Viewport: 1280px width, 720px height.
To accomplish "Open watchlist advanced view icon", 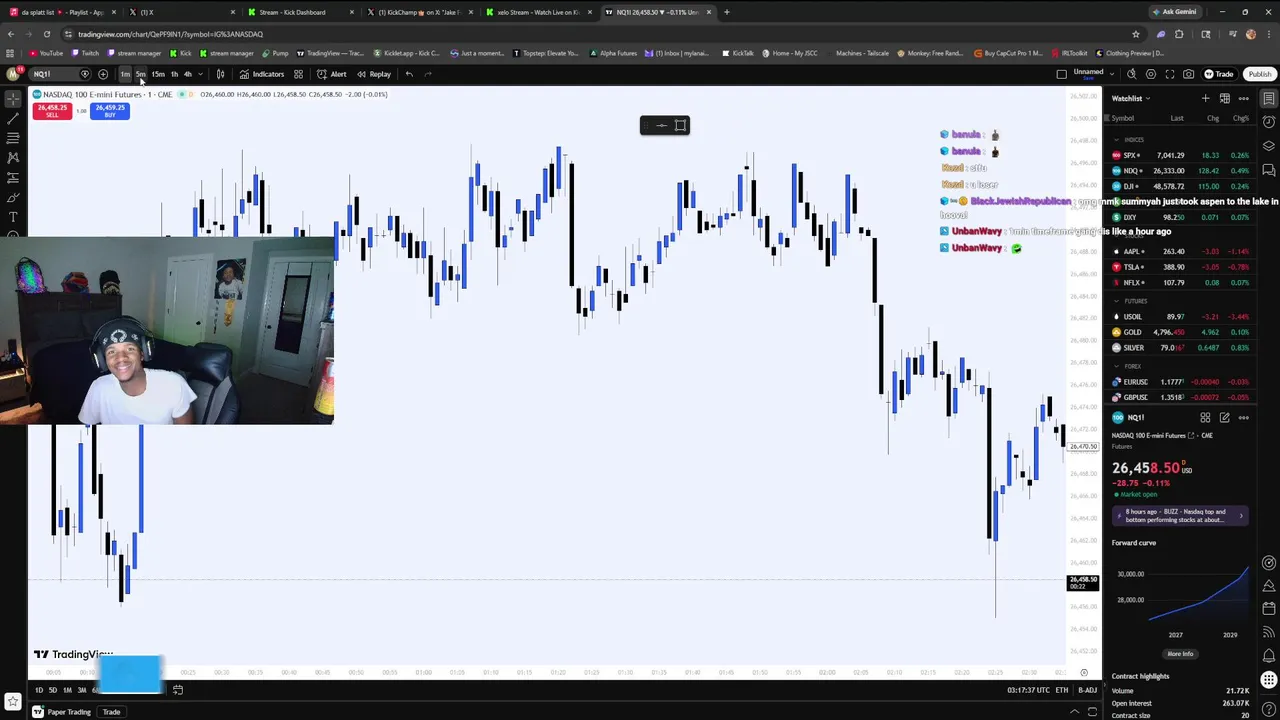I will [1224, 98].
